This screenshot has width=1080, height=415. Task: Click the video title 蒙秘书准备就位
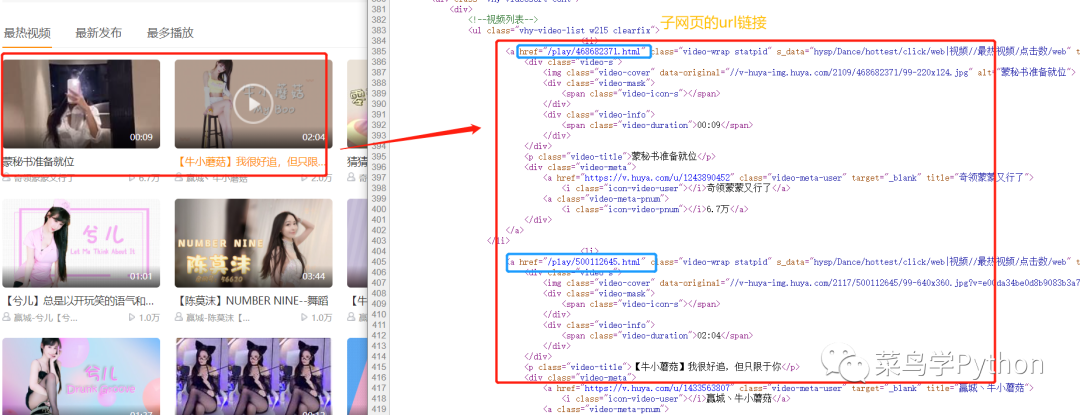click(x=39, y=162)
